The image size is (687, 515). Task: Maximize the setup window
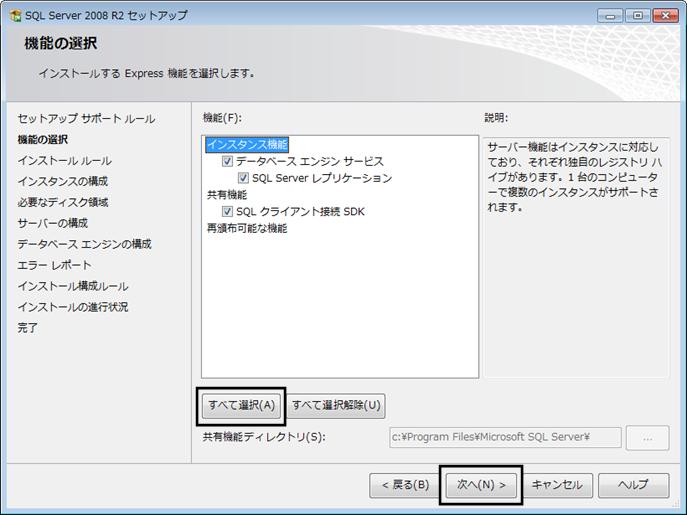(637, 16)
